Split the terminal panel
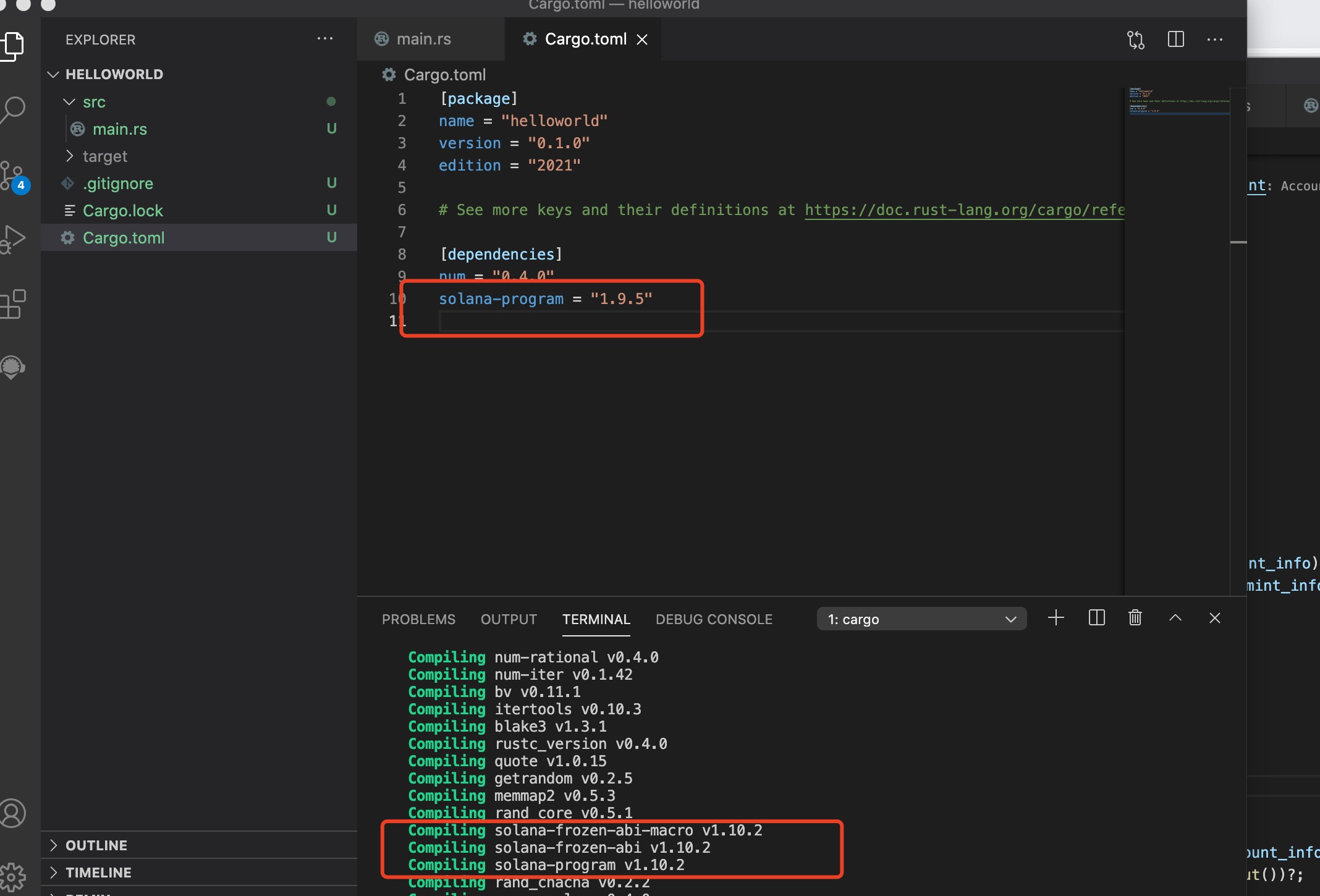This screenshot has width=1320, height=896. pos(1096,617)
